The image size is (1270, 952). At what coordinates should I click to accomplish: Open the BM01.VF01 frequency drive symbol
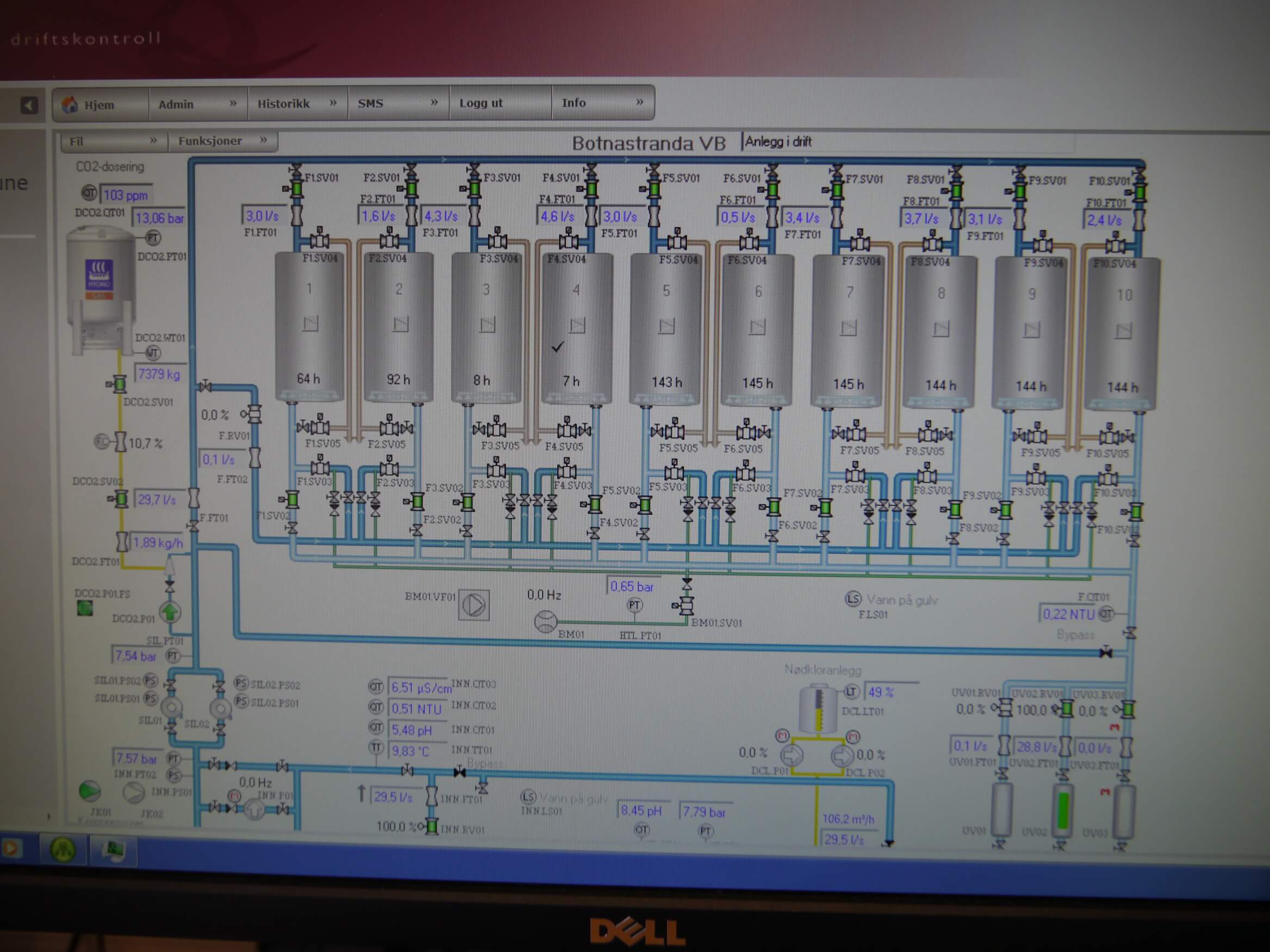click(x=474, y=605)
